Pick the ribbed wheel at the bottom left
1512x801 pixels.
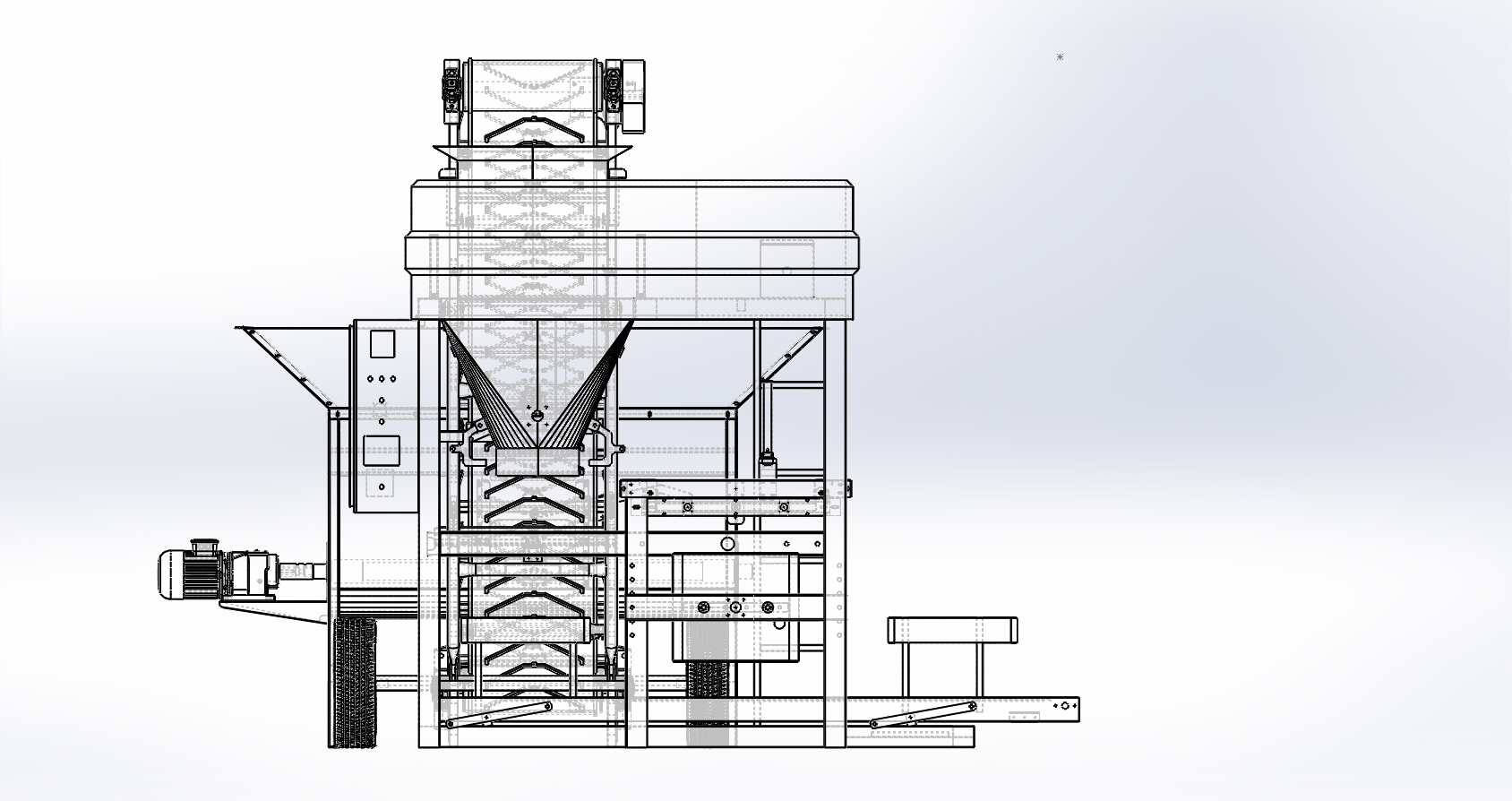pyautogui.click(x=355, y=682)
